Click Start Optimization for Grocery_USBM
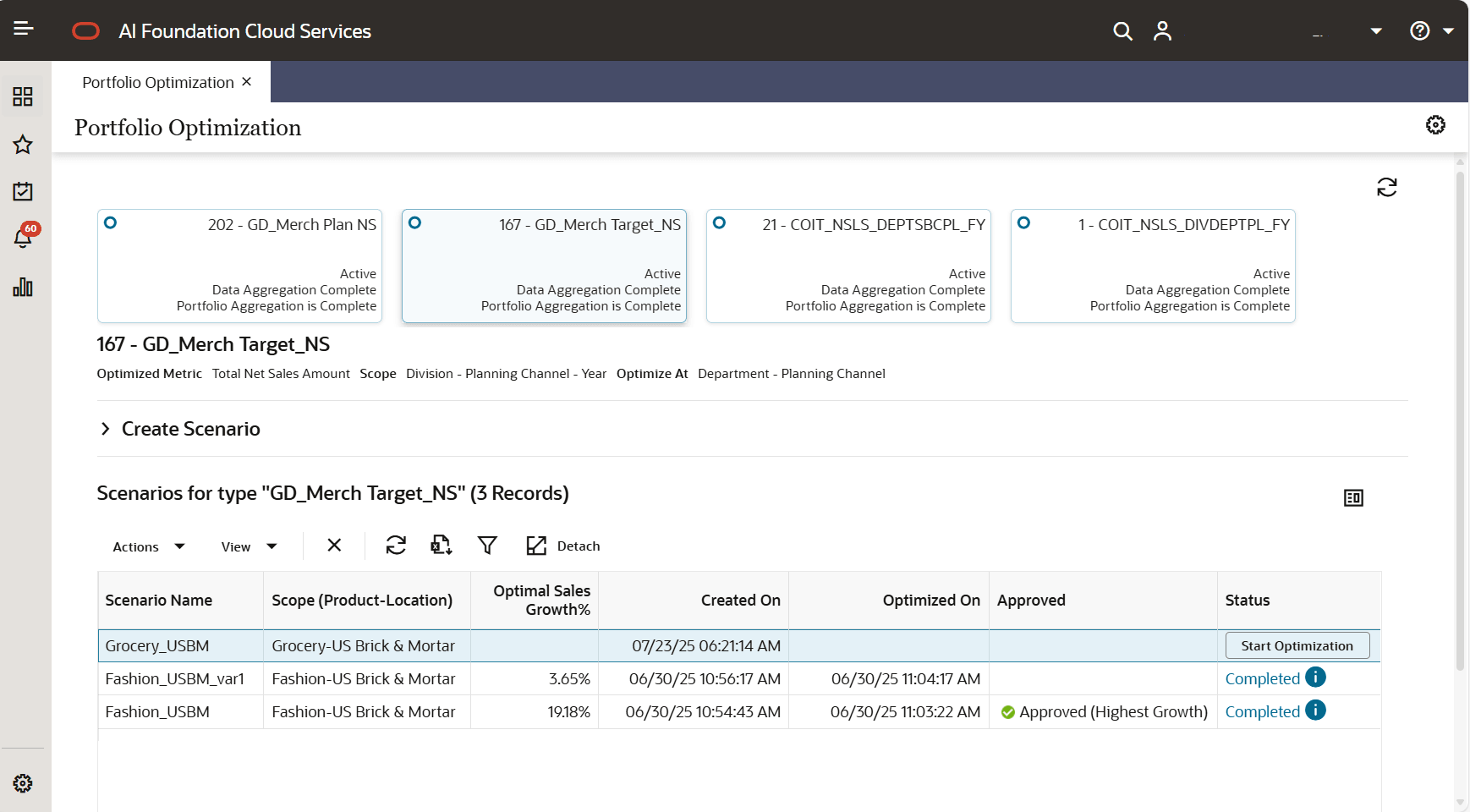Viewport: 1470px width, 812px height. pos(1297,646)
